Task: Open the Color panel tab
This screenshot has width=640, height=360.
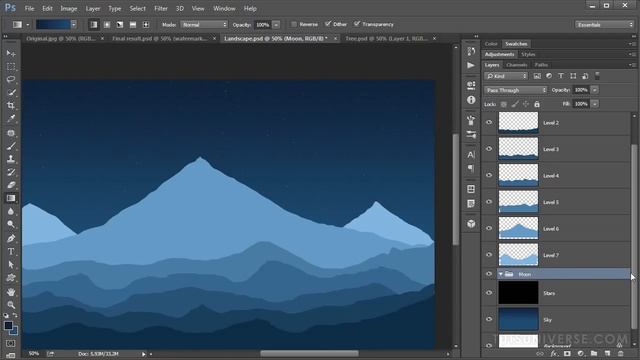Action: coord(491,44)
